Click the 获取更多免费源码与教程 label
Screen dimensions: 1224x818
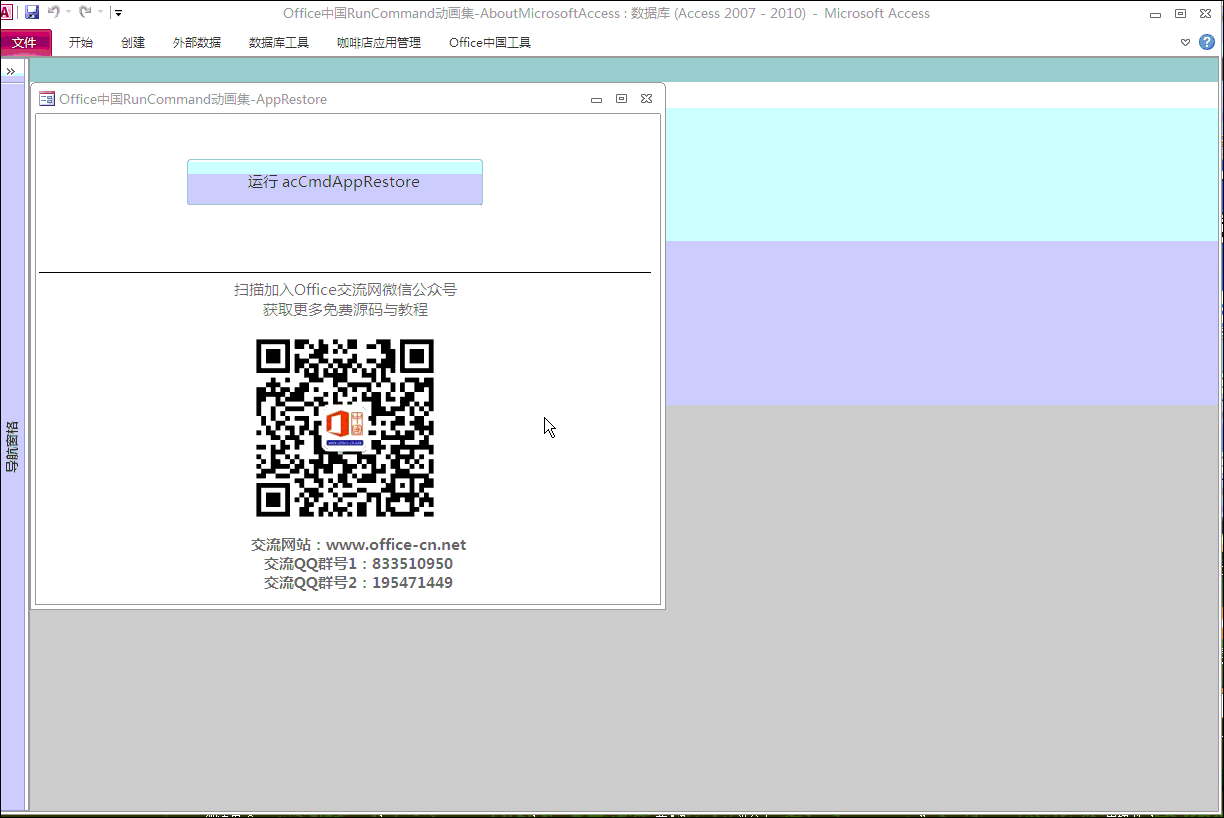point(345,310)
